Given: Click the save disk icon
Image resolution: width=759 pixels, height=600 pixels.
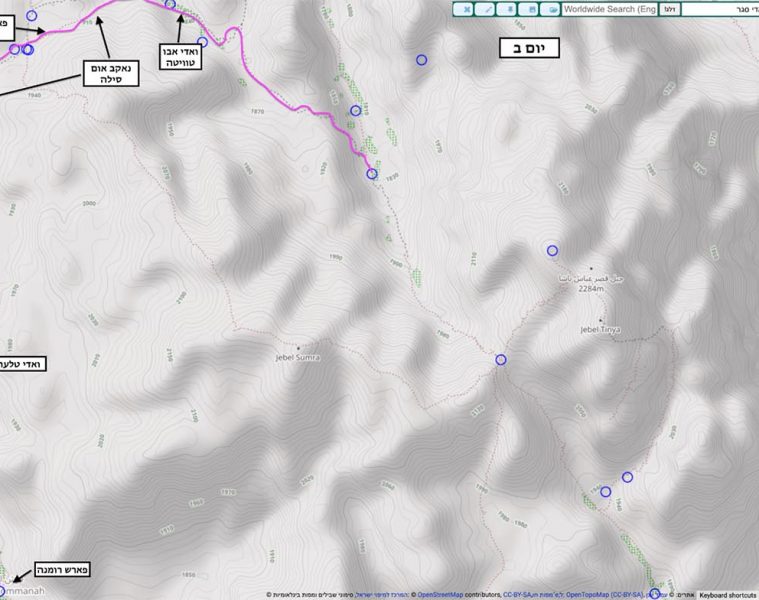Looking at the screenshot, I should point(531,9).
